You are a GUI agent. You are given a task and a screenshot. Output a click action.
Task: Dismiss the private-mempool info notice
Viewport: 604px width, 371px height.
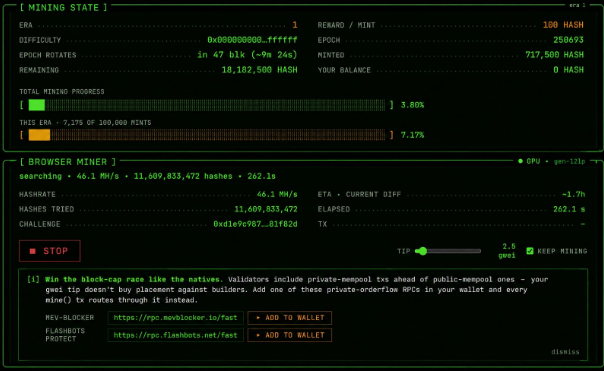coord(565,352)
